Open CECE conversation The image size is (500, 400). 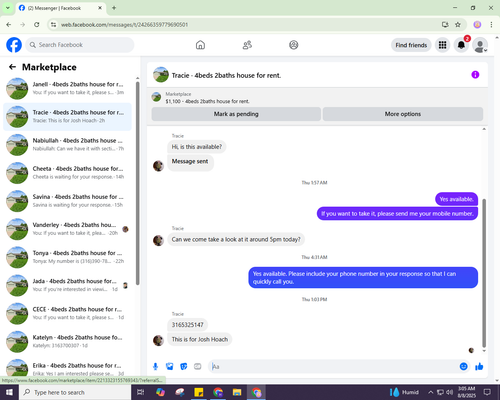point(67,314)
